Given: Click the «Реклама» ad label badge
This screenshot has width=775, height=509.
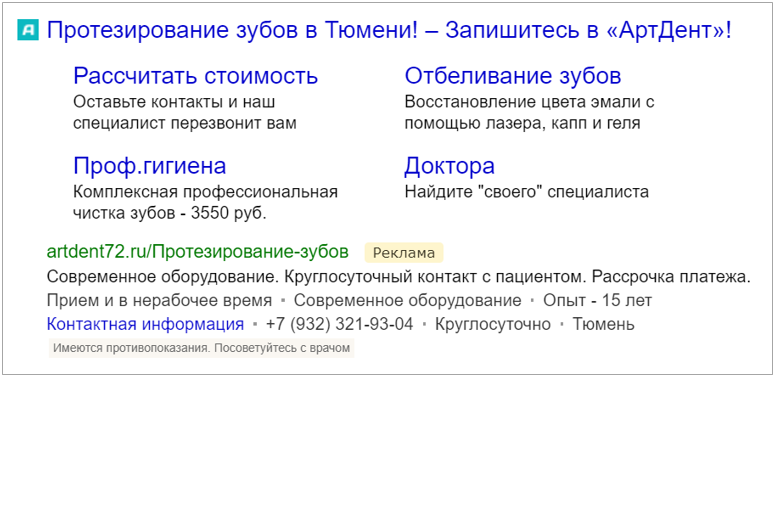Looking at the screenshot, I should coord(404,253).
